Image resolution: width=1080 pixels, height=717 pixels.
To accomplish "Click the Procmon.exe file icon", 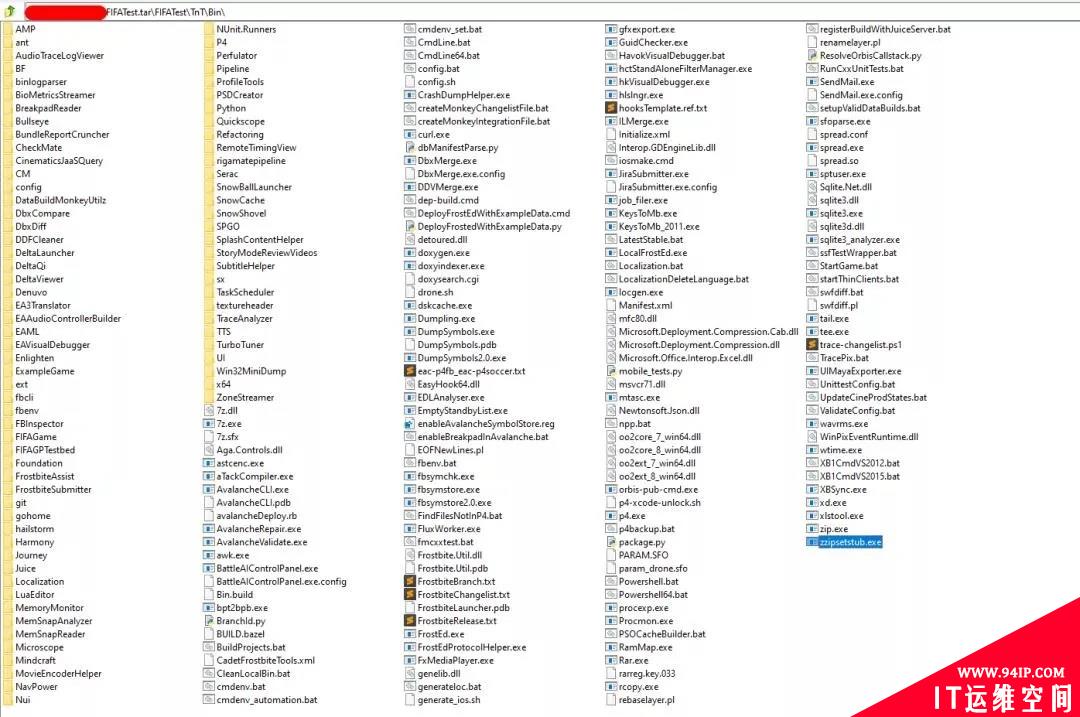I will [x=611, y=621].
